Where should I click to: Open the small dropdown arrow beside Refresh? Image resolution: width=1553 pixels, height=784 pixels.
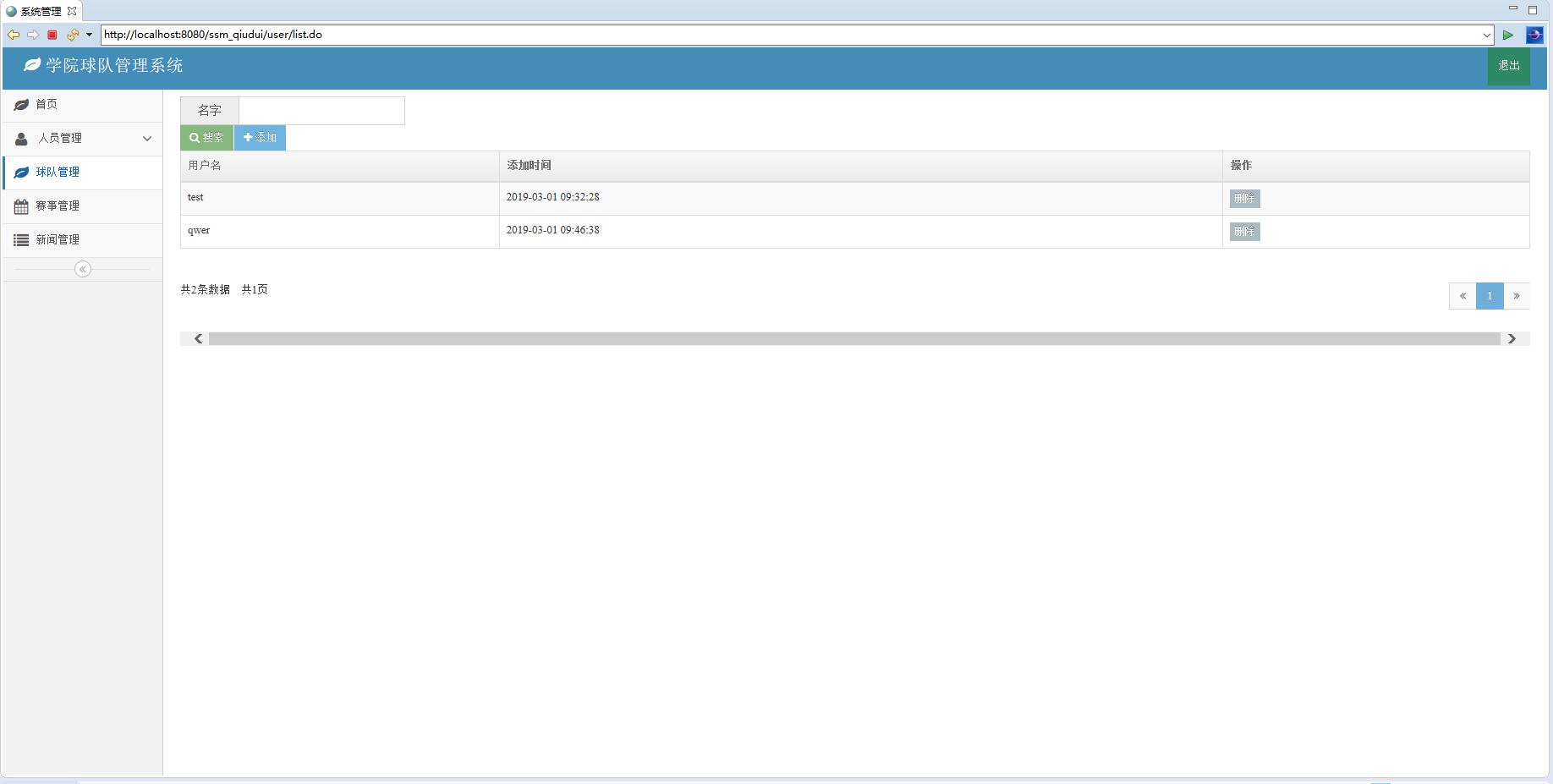89,35
